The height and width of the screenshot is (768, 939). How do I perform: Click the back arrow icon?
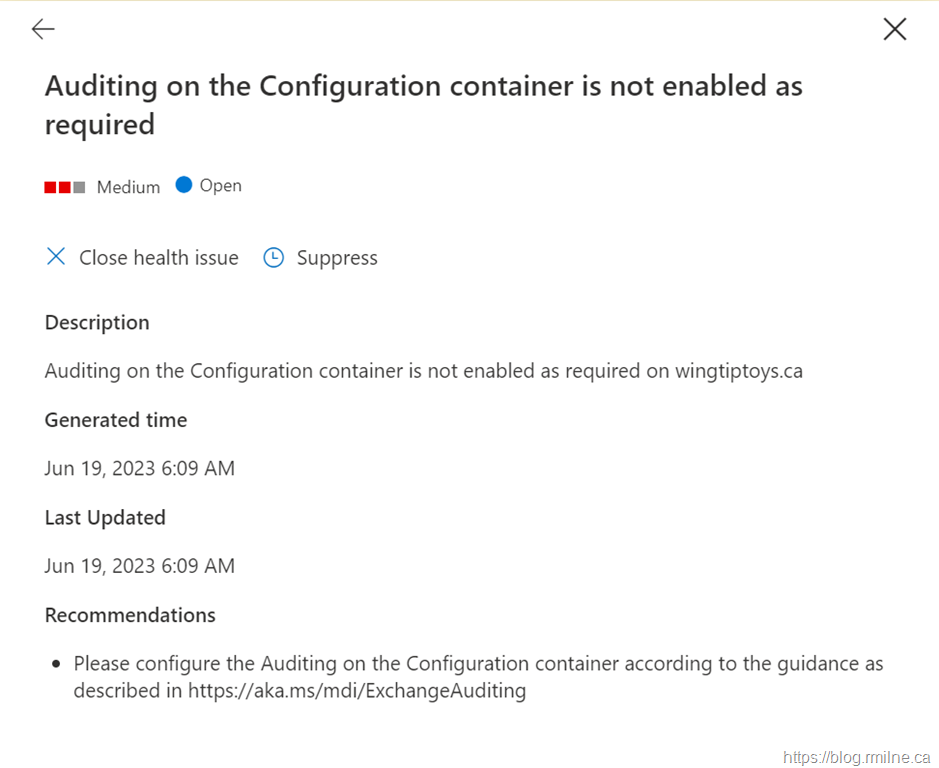coord(43,30)
